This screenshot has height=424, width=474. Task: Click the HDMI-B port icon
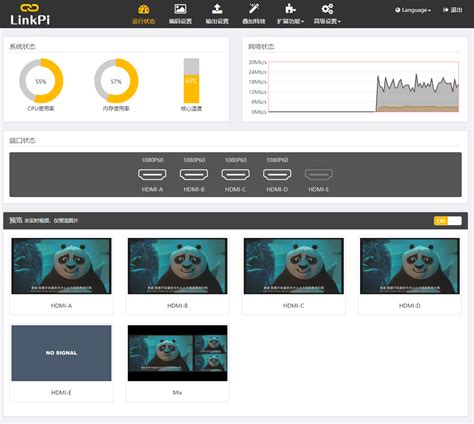[194, 174]
